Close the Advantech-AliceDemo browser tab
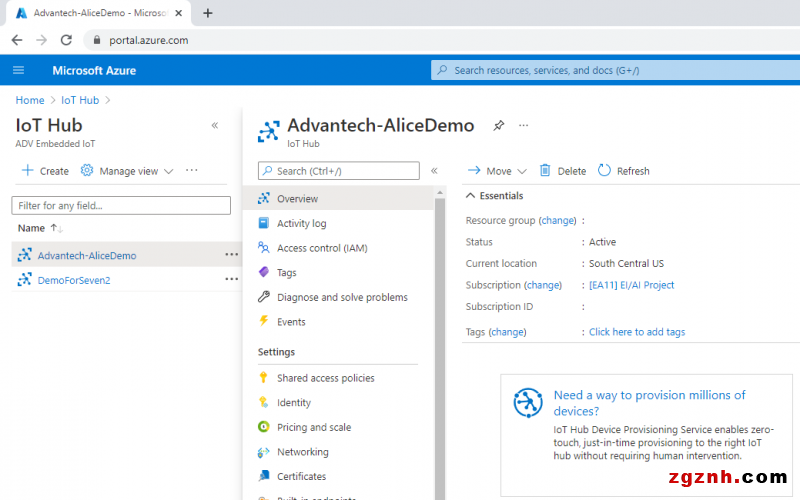800x500 pixels. point(179,13)
